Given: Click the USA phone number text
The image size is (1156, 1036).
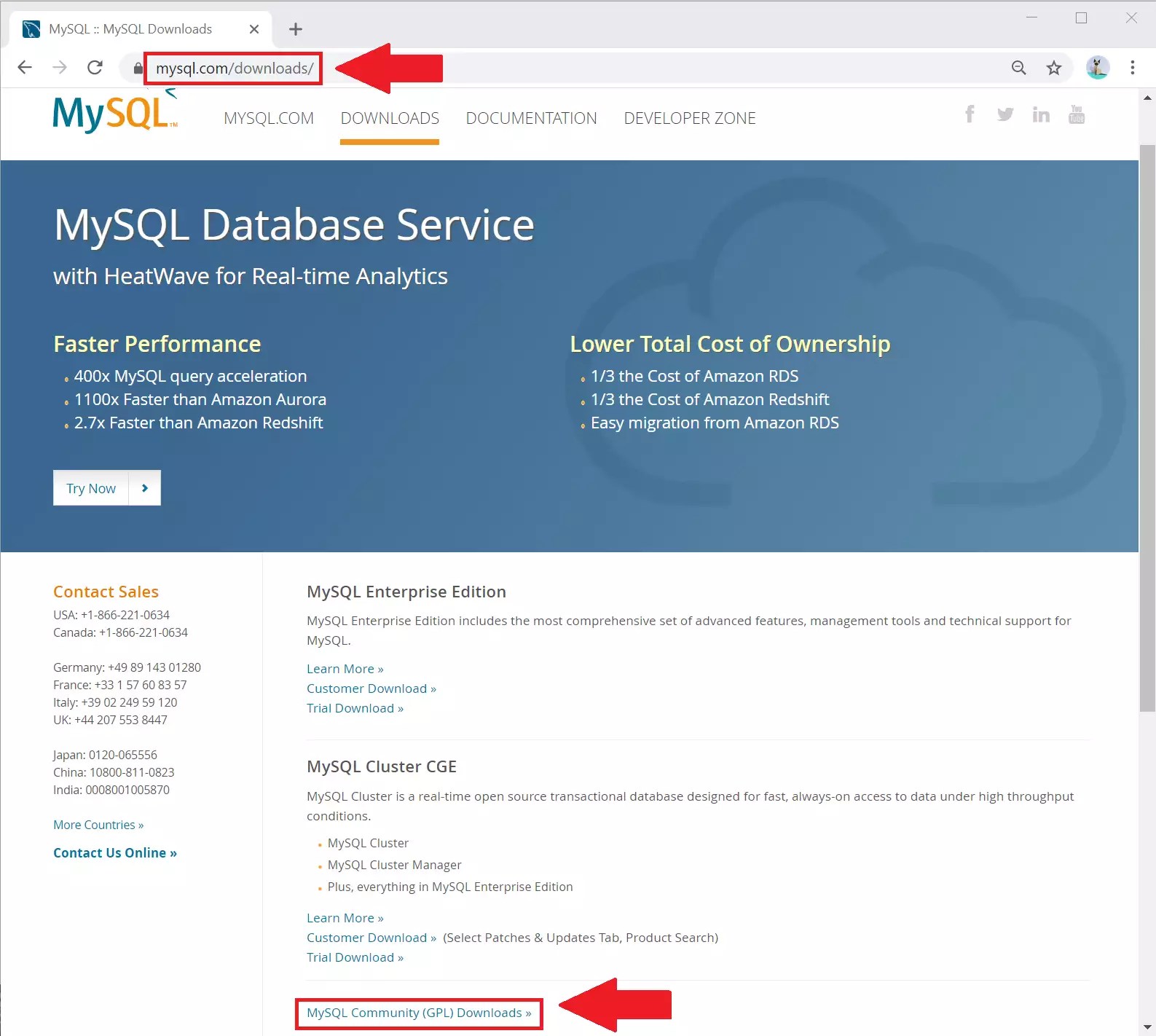Looking at the screenshot, I should [x=111, y=615].
